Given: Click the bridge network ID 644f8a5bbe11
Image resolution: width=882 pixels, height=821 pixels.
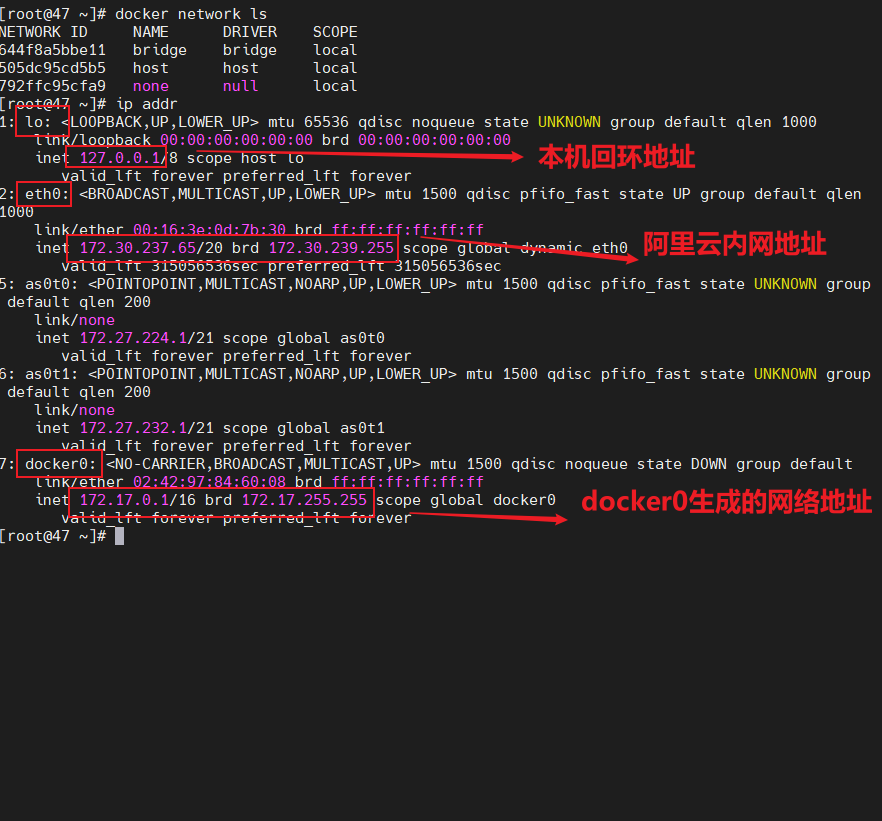Looking at the screenshot, I should click(x=52, y=50).
